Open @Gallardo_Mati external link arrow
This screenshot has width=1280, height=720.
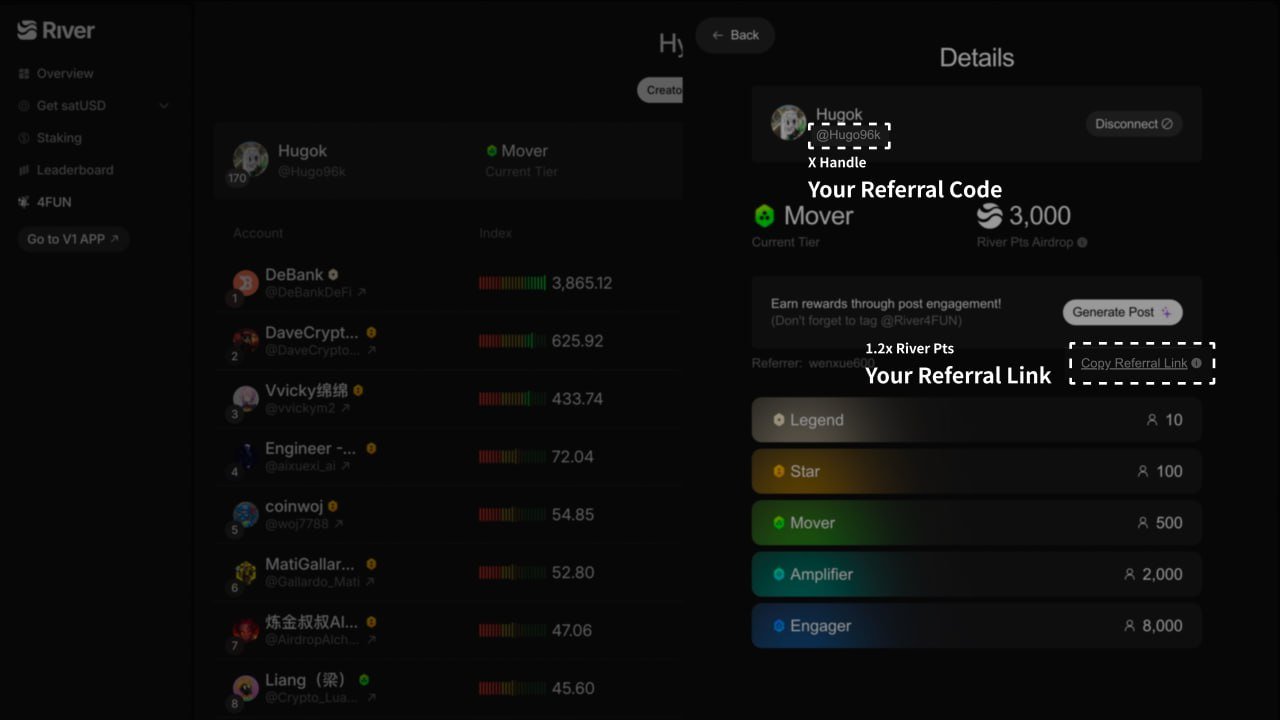coord(370,583)
